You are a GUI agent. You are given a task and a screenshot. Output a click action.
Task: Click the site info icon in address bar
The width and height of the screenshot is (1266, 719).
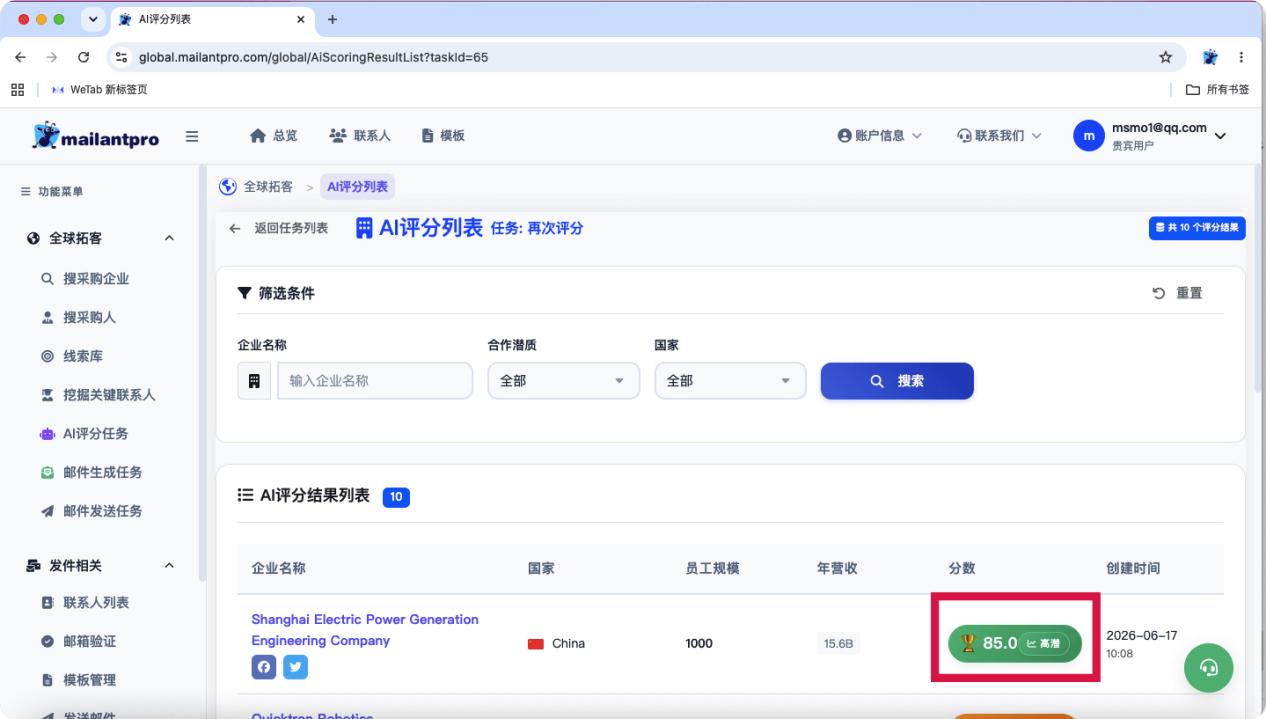[120, 57]
